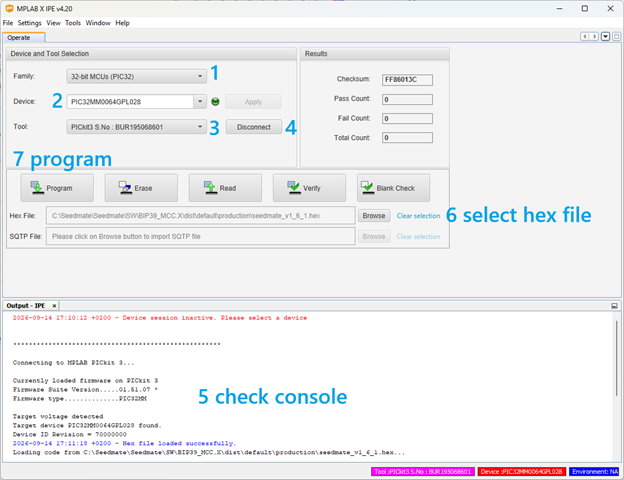Click 'Device ID Revision' console line
Image resolution: width=624 pixels, height=480 pixels.
tap(70, 434)
